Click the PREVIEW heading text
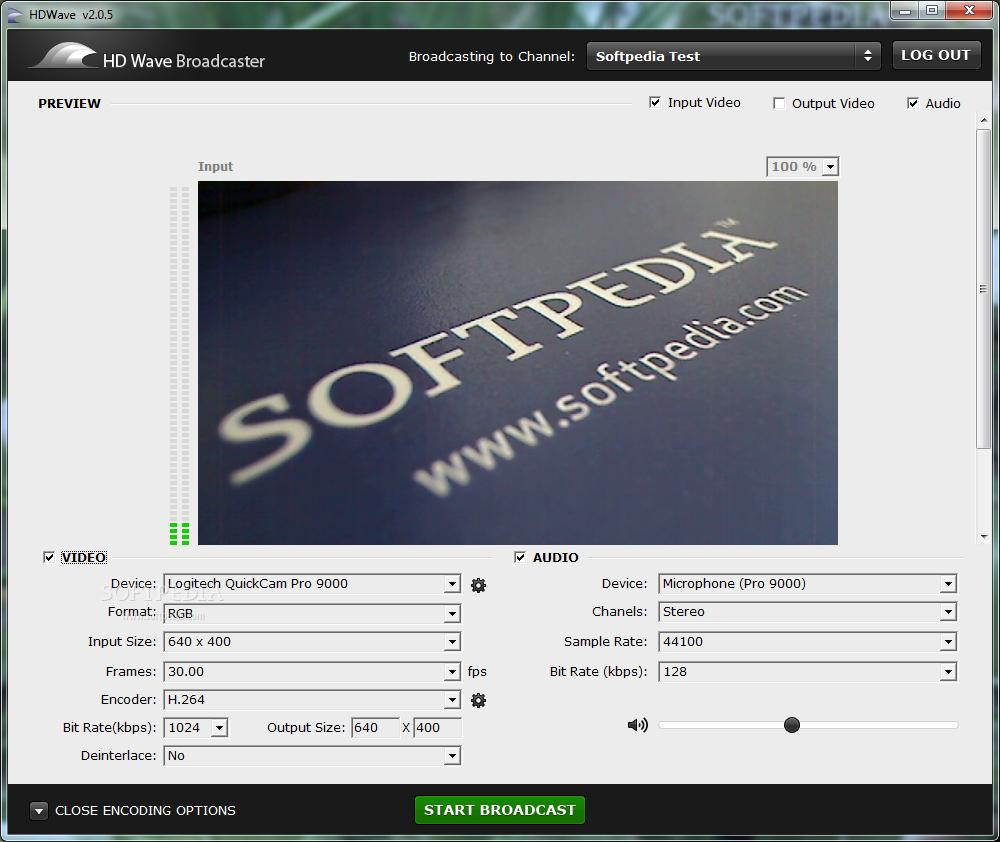Screen dimensions: 1000x842 coord(70,103)
